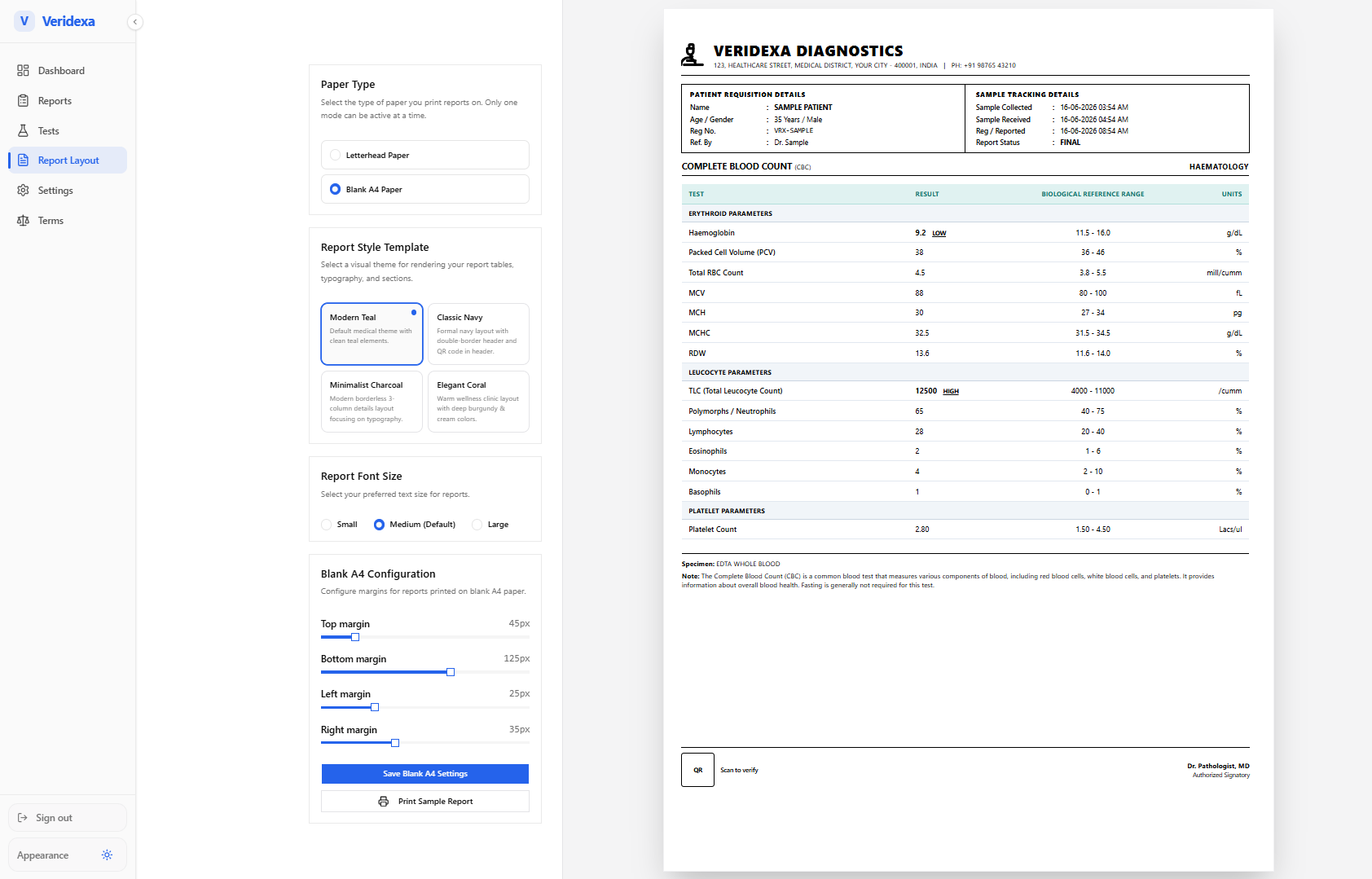Click the Reports clipboard icon
The height and width of the screenshot is (879, 1372).
tap(23, 101)
